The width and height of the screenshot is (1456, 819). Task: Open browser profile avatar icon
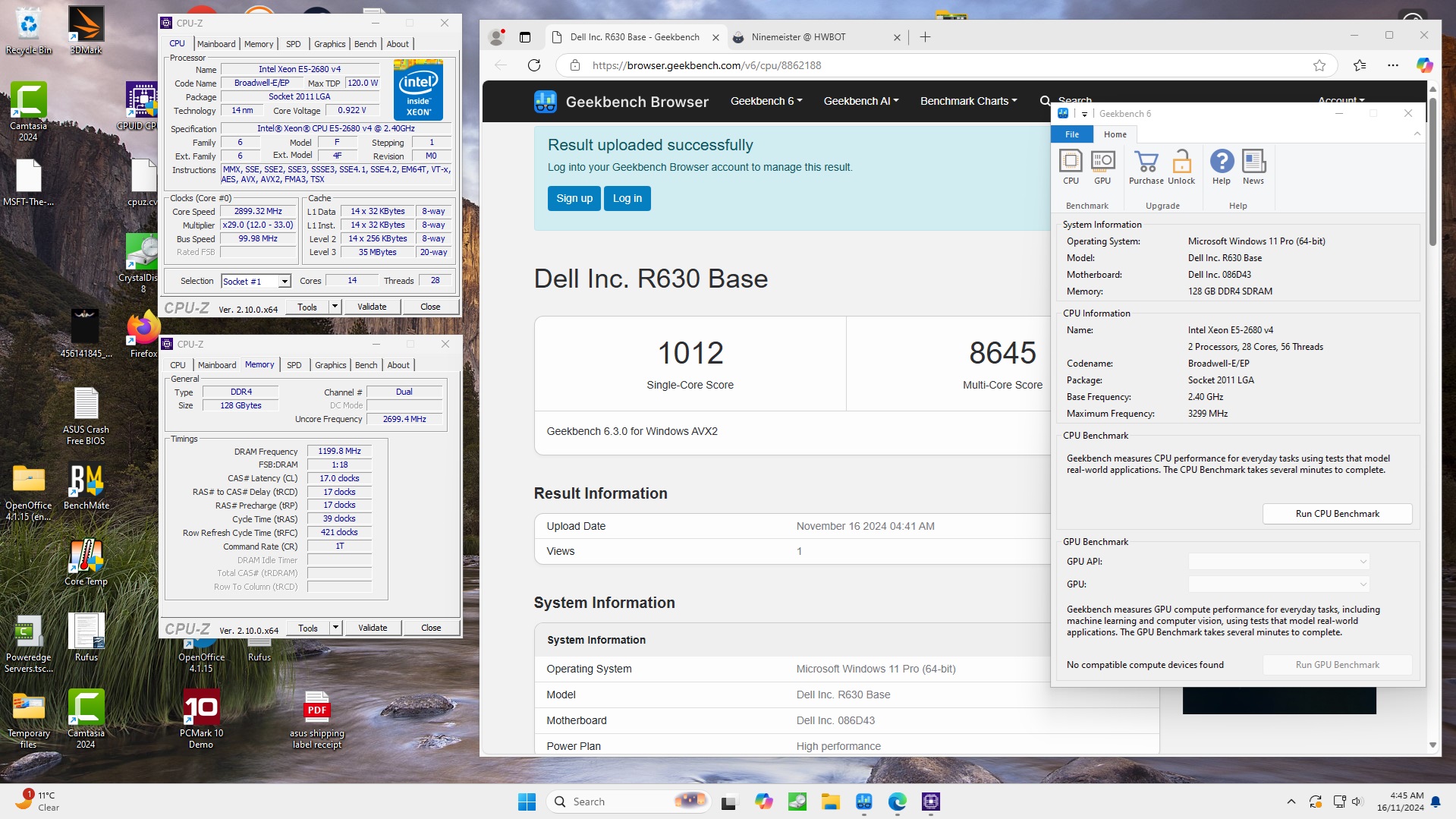[x=497, y=36]
